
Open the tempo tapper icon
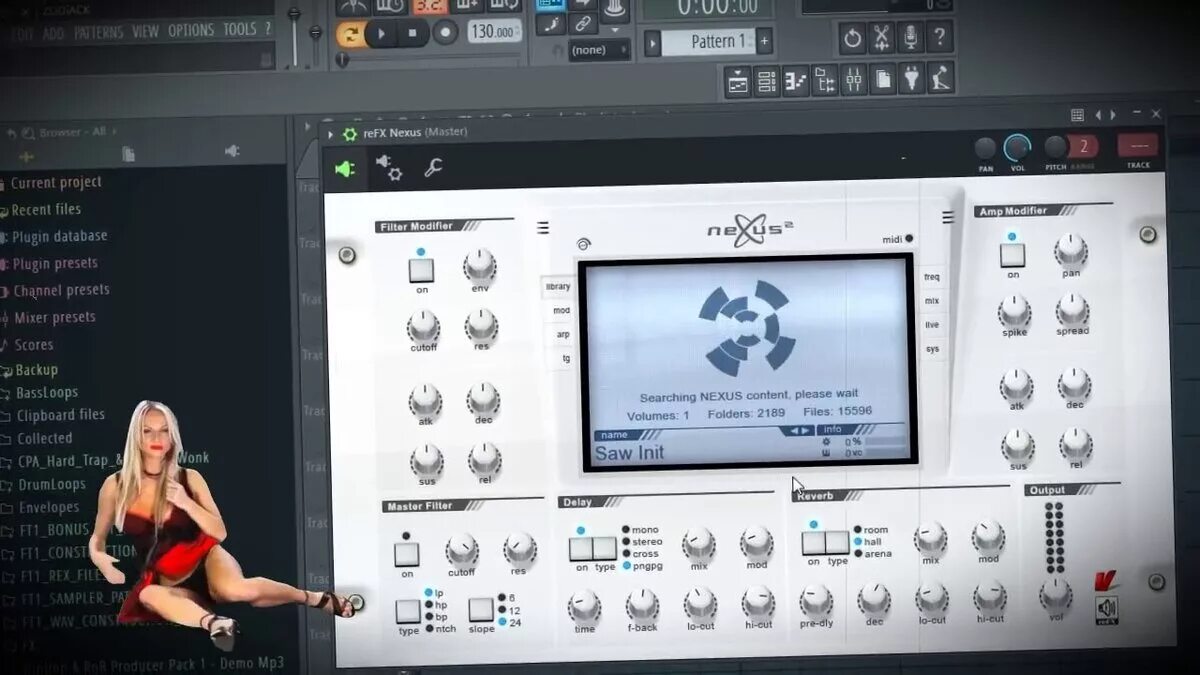[x=940, y=79]
